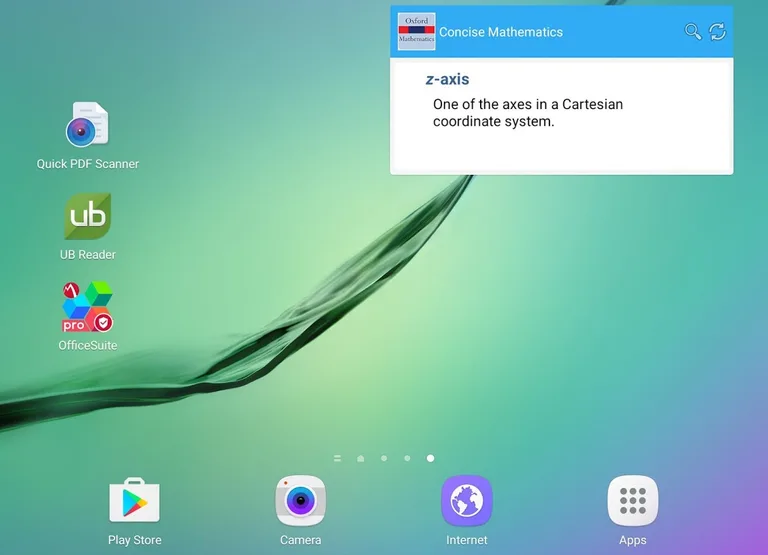Open the Apps drawer
This screenshot has height=555, width=768.
pyautogui.click(x=632, y=500)
